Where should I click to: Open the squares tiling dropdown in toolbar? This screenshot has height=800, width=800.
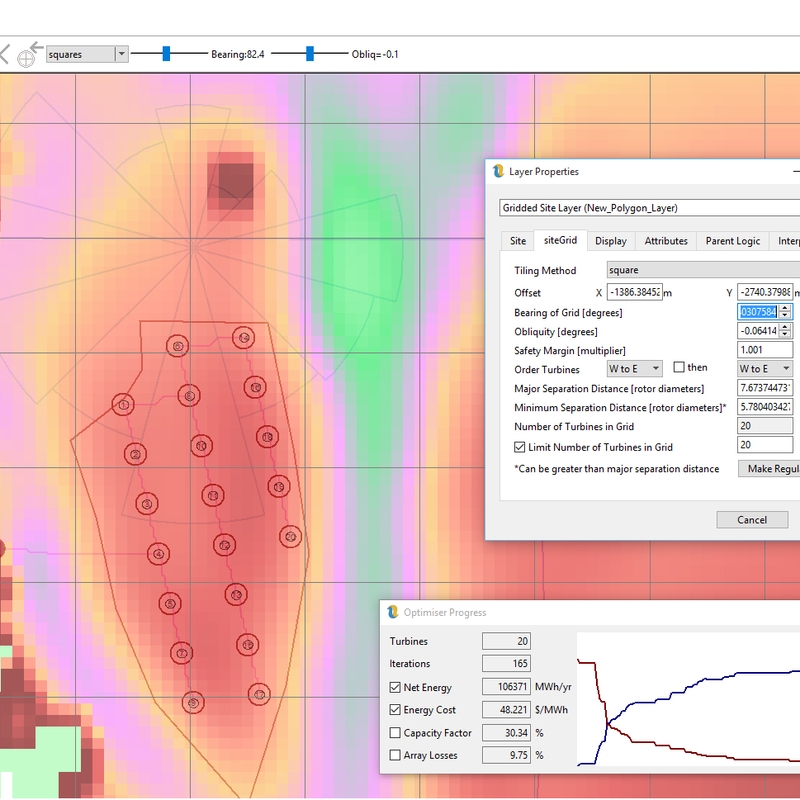coord(121,54)
